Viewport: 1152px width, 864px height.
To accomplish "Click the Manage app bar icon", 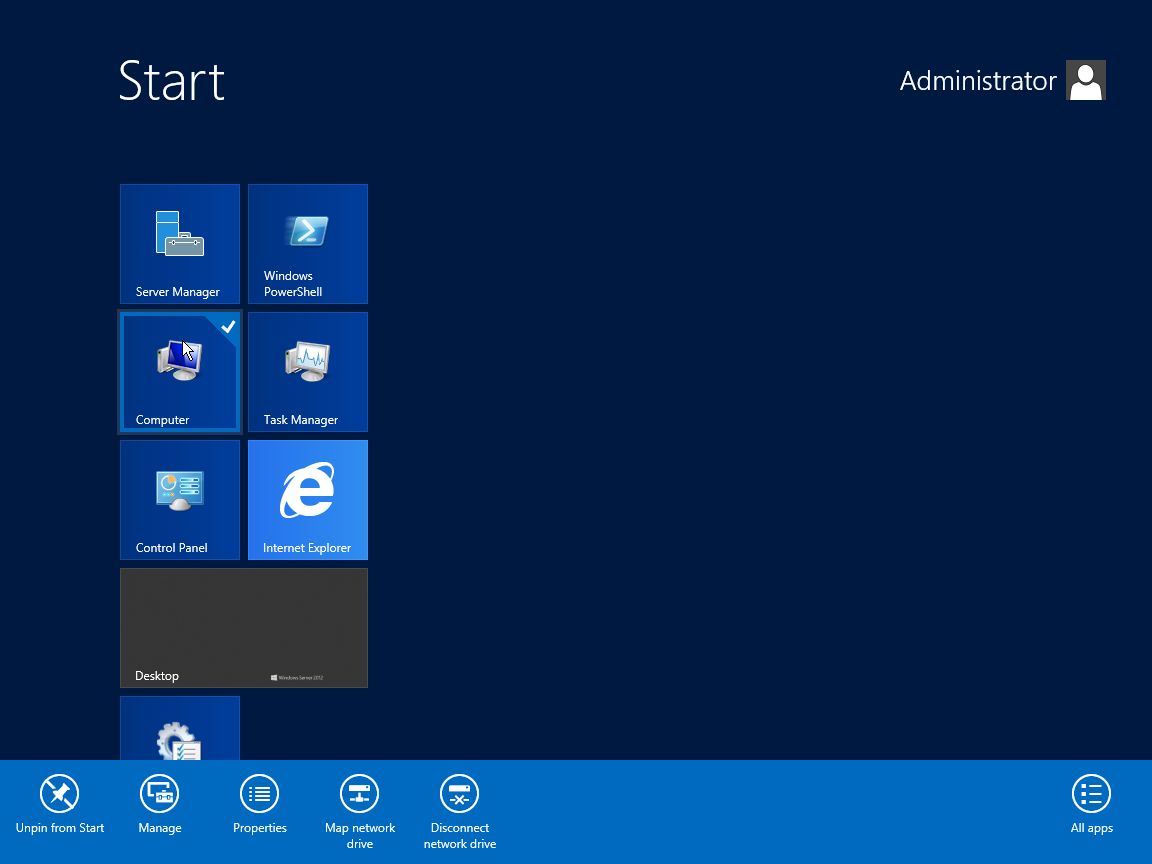I will click(159, 793).
